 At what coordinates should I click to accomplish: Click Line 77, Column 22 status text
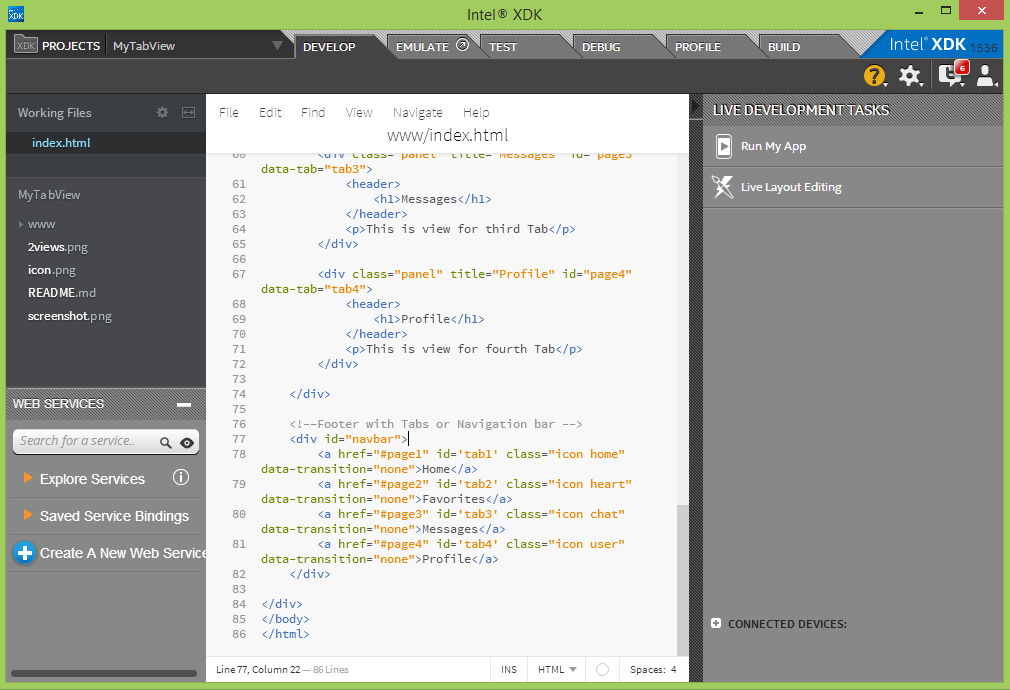[258, 669]
